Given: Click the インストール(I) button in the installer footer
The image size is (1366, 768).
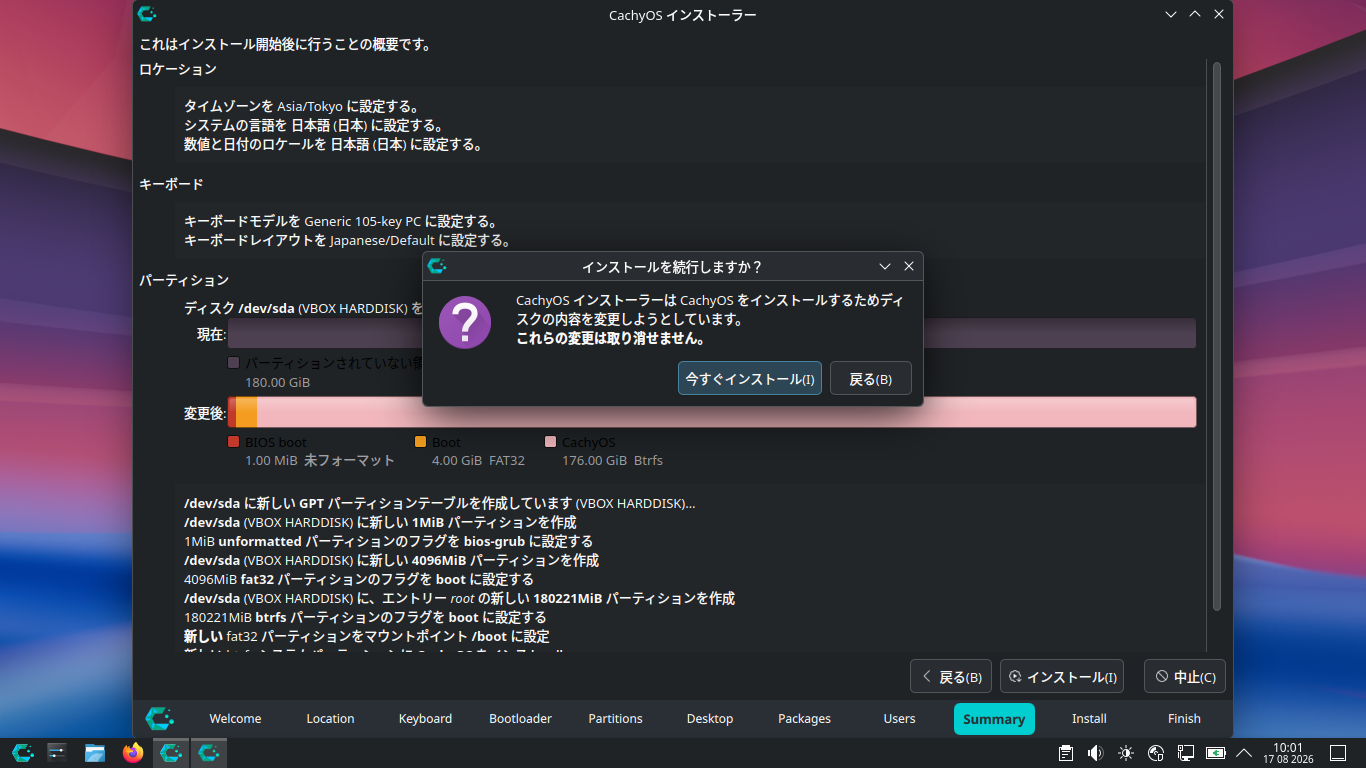Looking at the screenshot, I should [1062, 677].
